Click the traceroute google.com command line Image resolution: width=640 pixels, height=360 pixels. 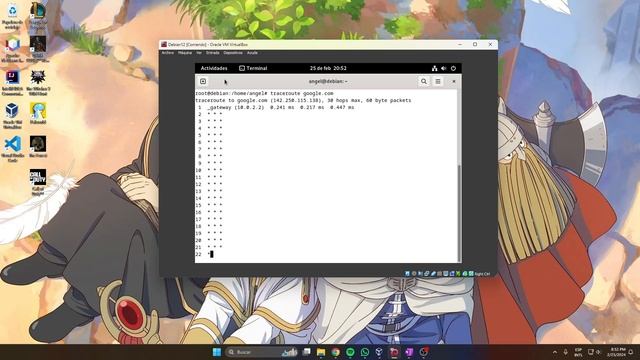tap(264, 93)
